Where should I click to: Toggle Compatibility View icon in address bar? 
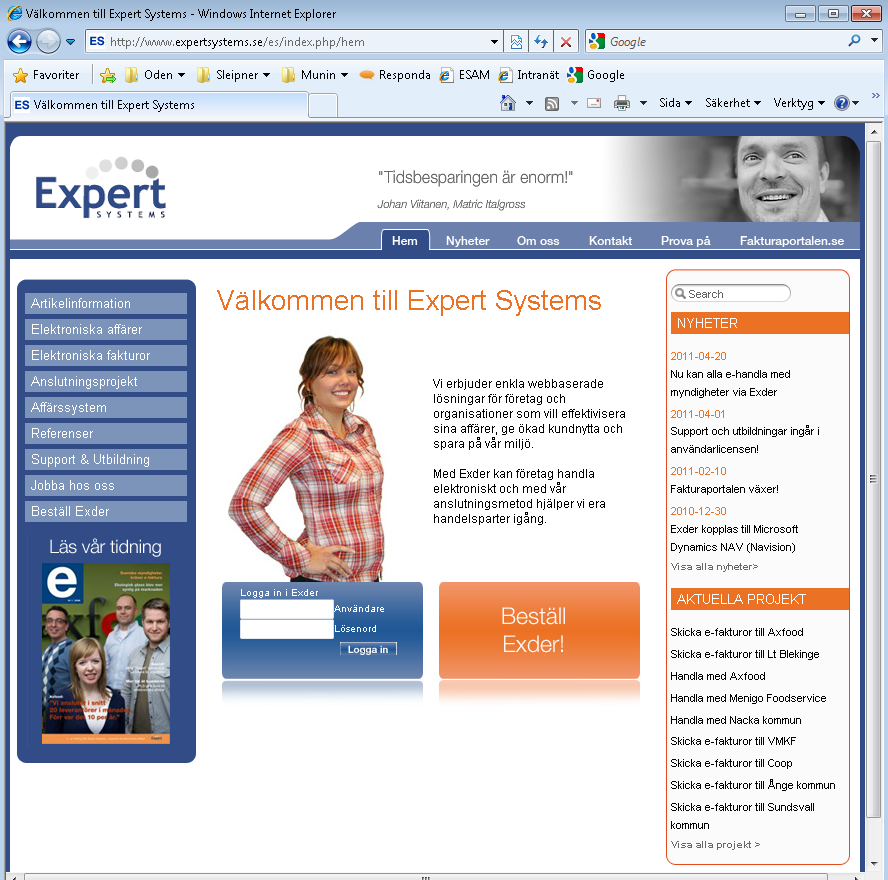[516, 41]
